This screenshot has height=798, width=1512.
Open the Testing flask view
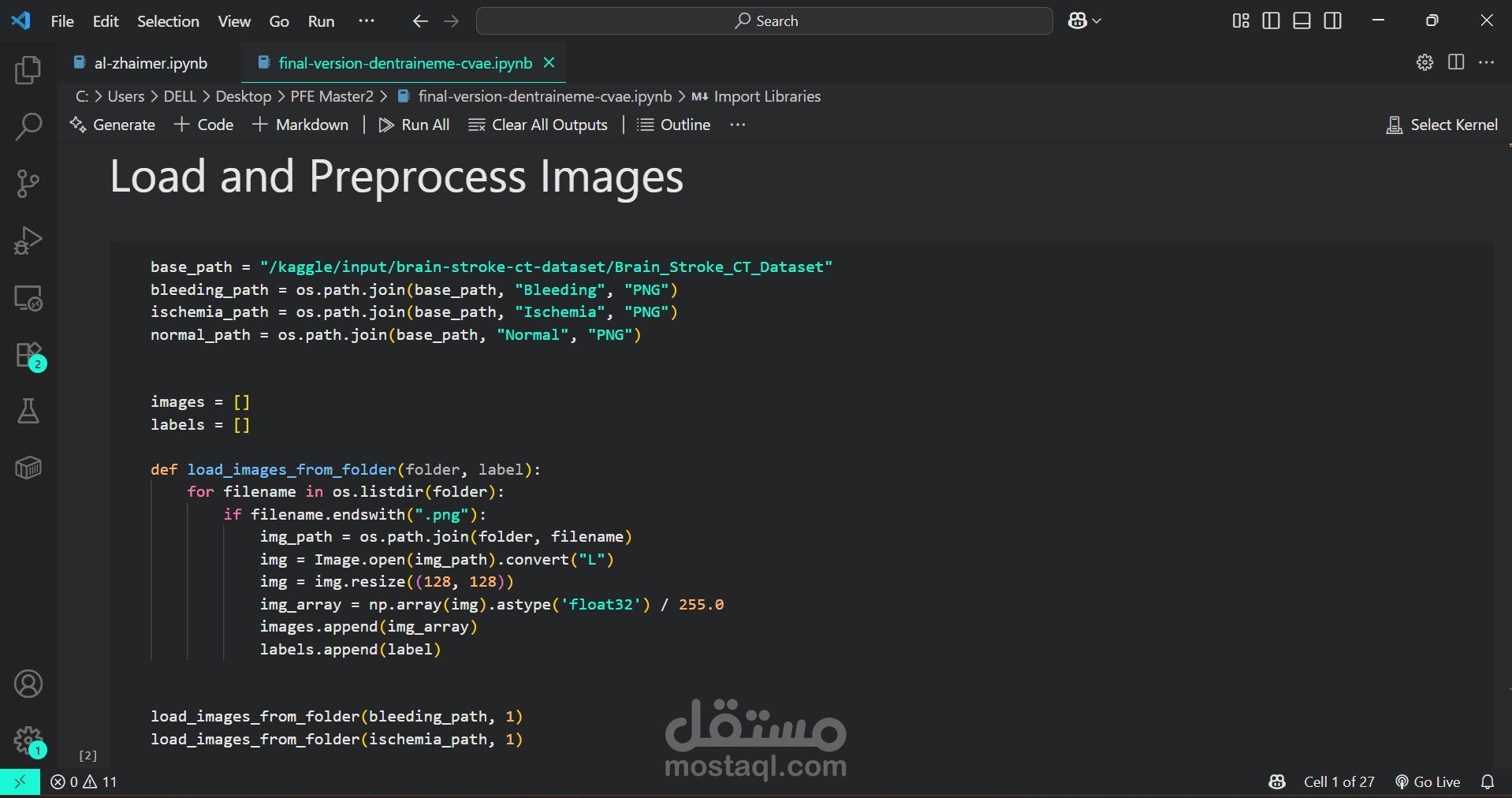(28, 411)
